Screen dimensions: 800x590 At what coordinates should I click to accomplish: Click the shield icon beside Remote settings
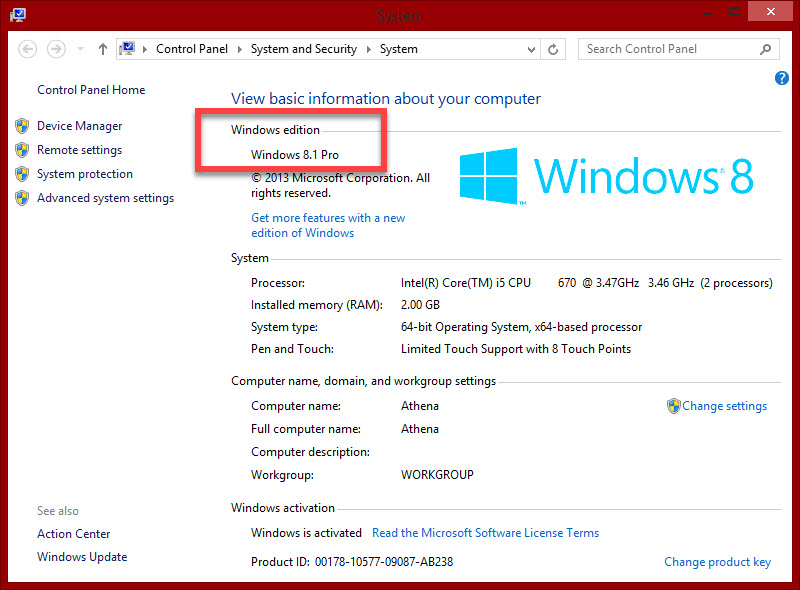(x=22, y=150)
